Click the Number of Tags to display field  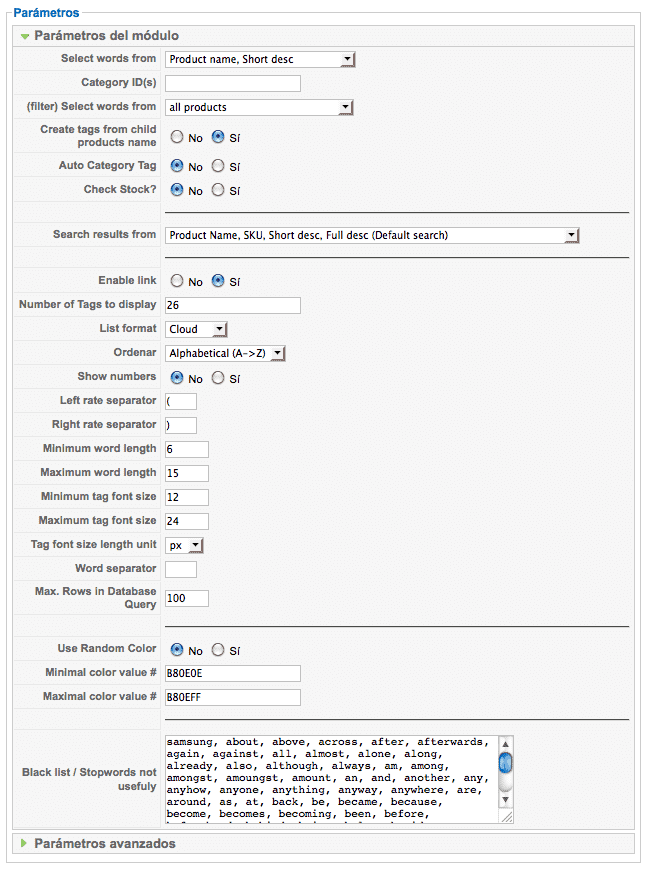tap(233, 305)
